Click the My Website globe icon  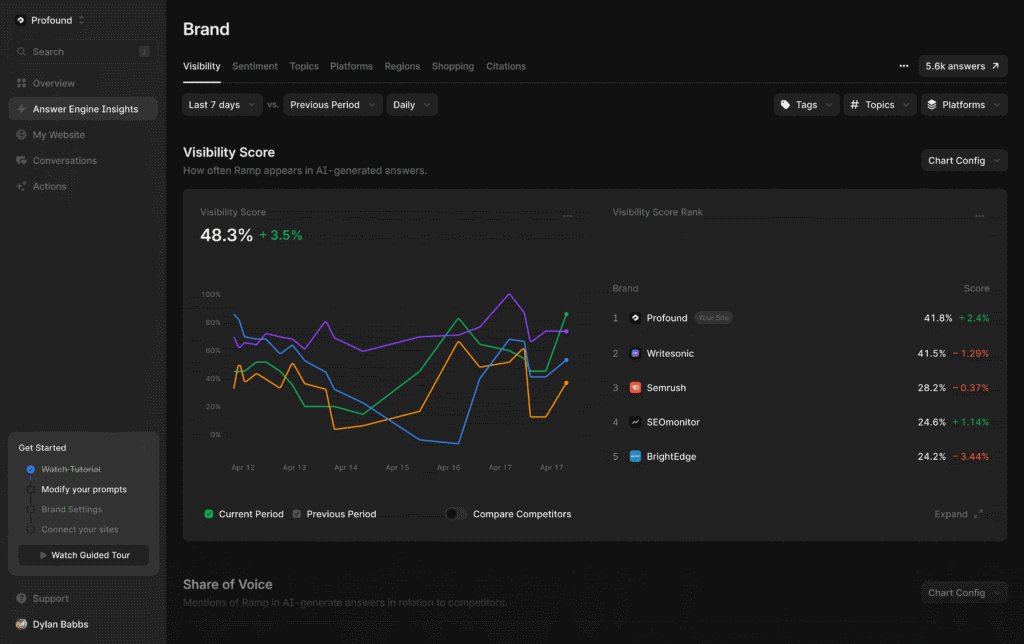point(21,135)
